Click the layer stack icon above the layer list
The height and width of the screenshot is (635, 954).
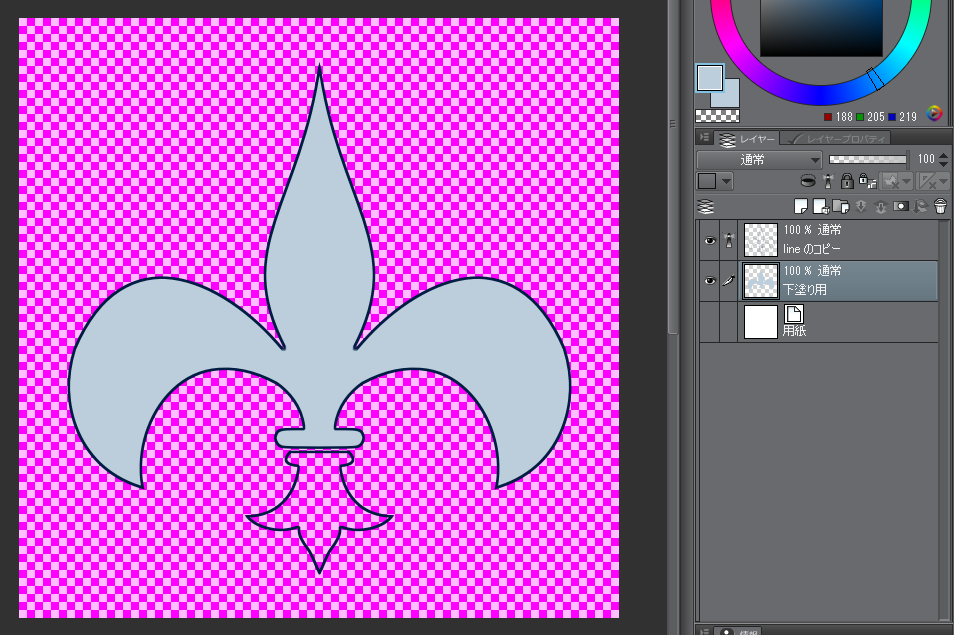tap(706, 207)
